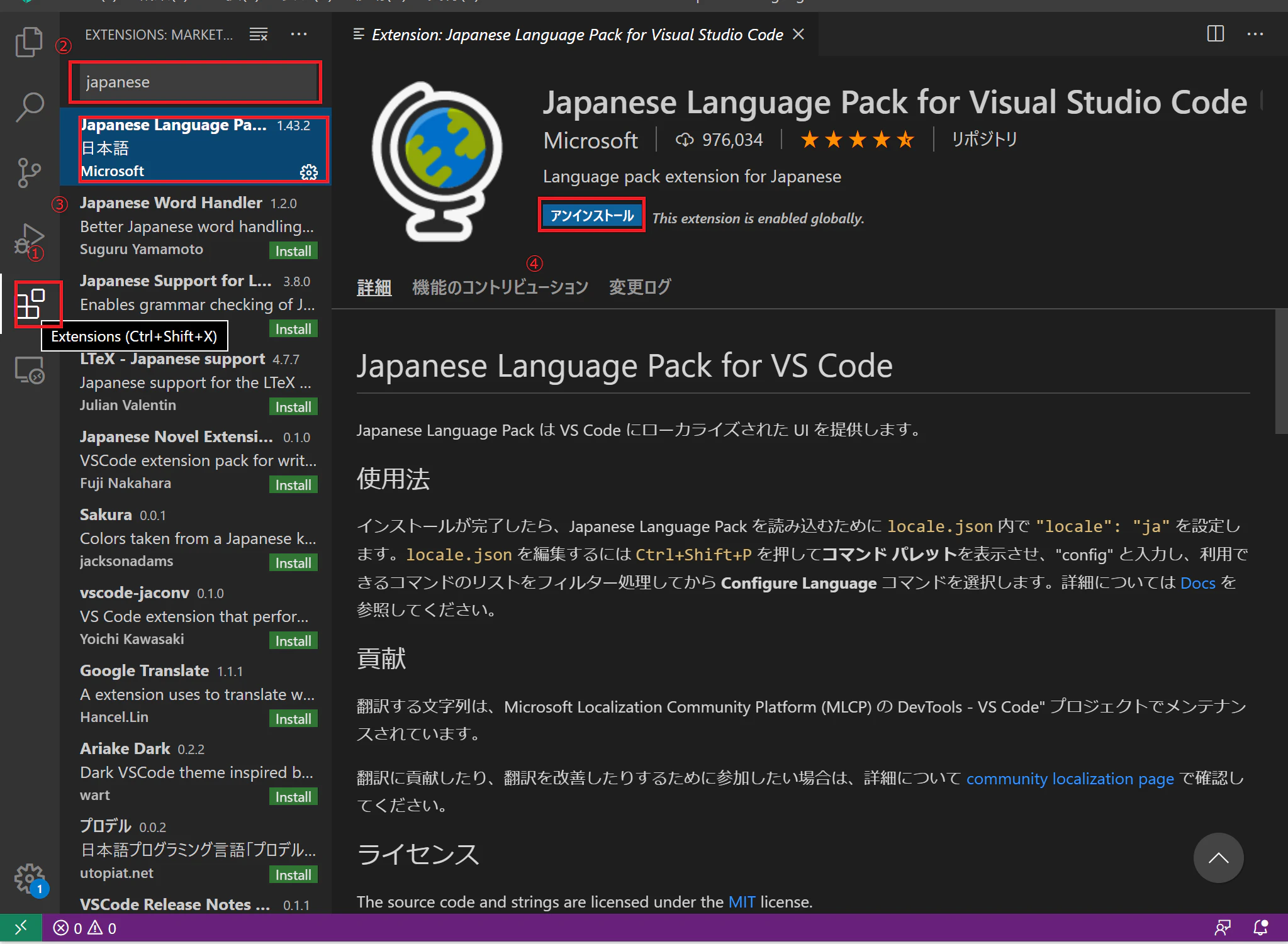The image size is (1288, 944).
Task: Open the Explorer view in activity bar
Action: 29,42
